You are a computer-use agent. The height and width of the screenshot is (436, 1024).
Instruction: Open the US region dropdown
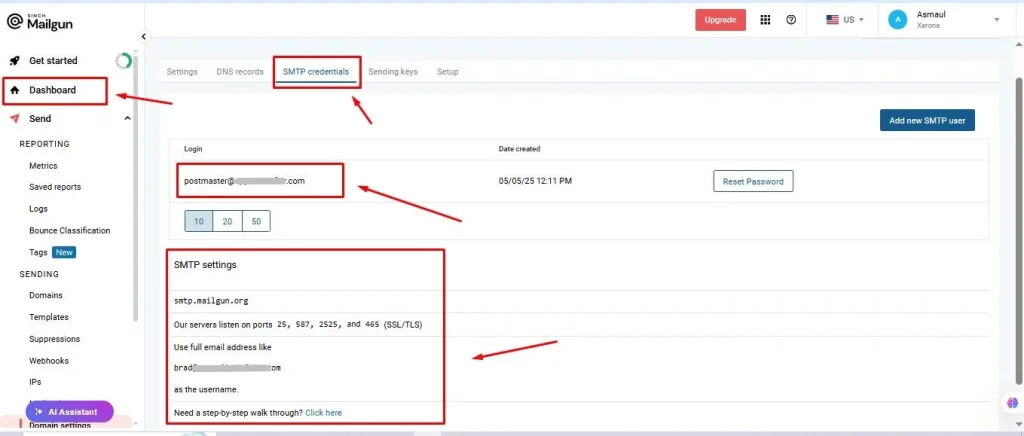point(845,20)
